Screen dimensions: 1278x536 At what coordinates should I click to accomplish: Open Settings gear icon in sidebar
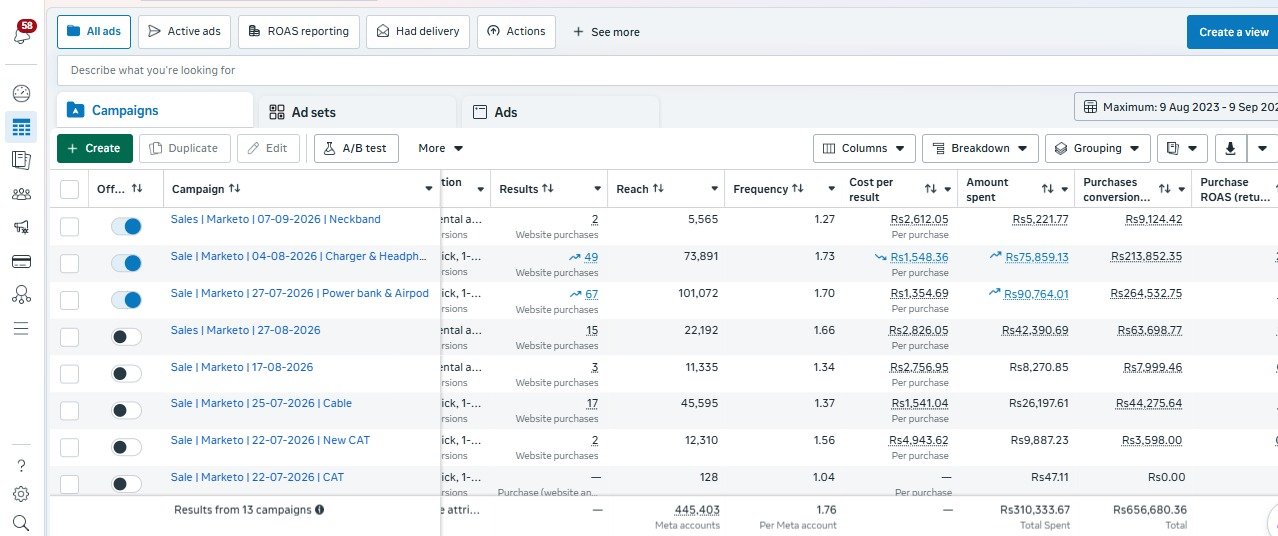point(21,493)
